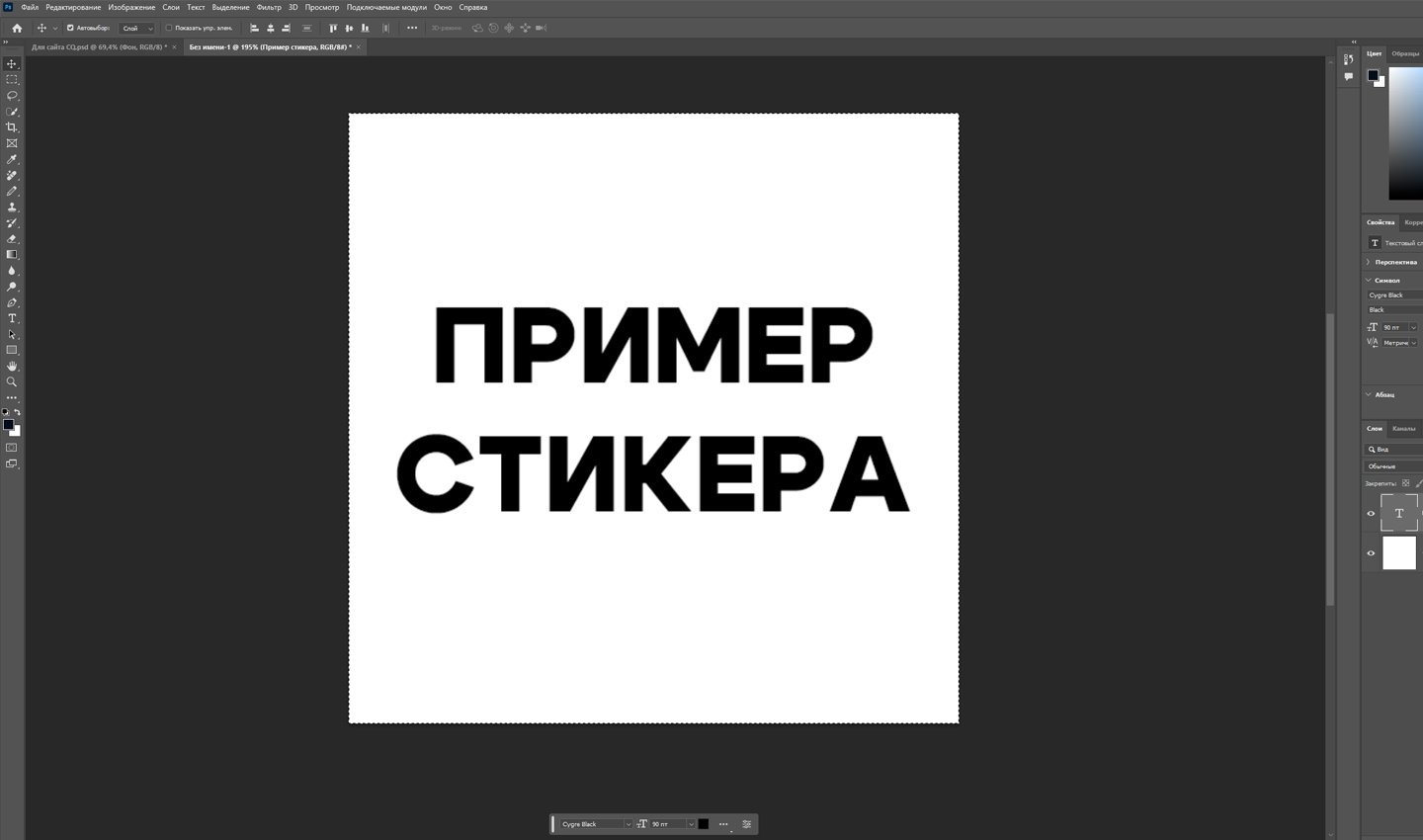Open the History panel icon
Screen dimensions: 1423x840
coord(1349,60)
